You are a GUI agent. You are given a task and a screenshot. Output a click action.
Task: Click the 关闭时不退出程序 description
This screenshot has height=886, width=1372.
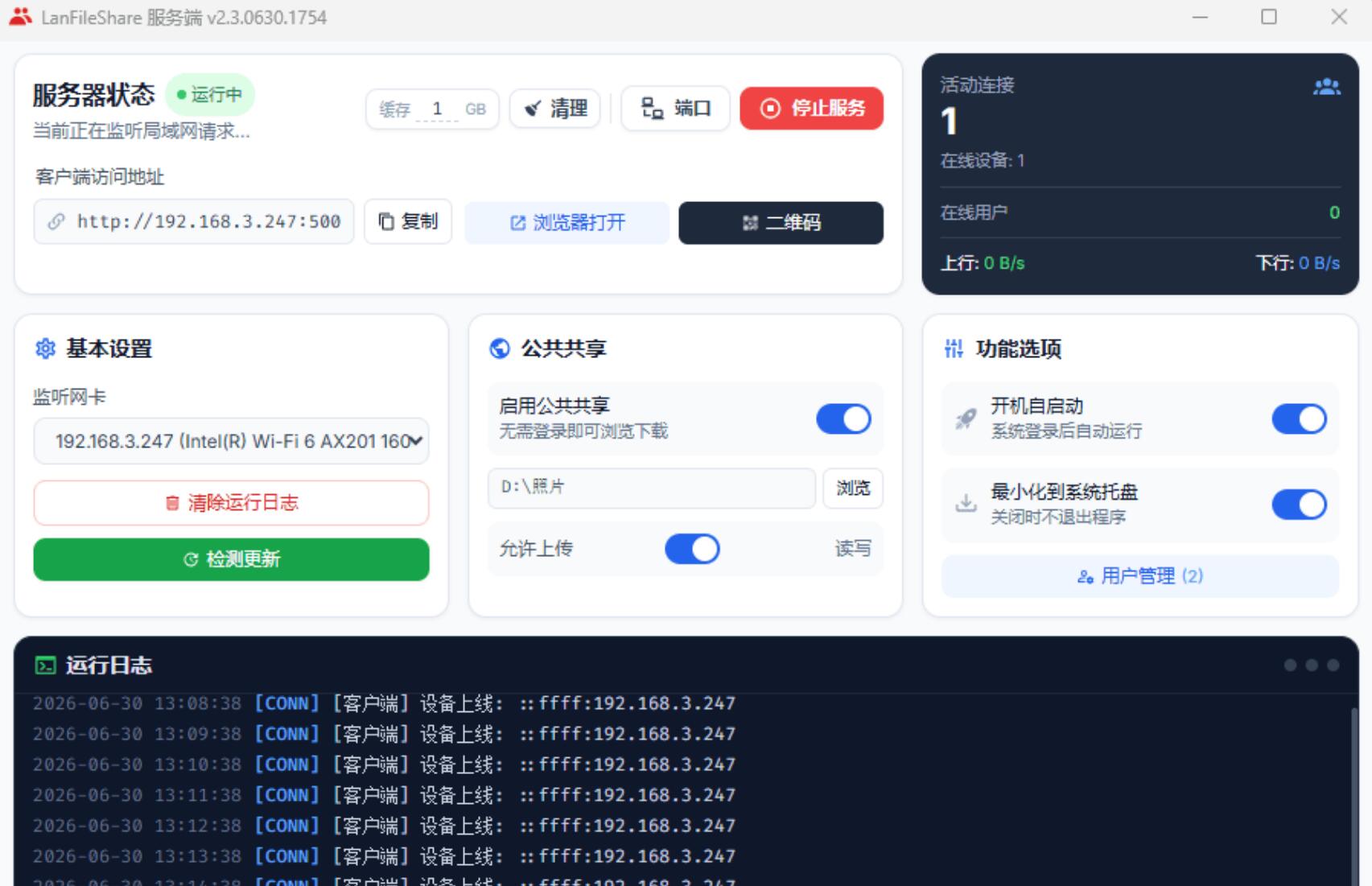coord(1058,517)
